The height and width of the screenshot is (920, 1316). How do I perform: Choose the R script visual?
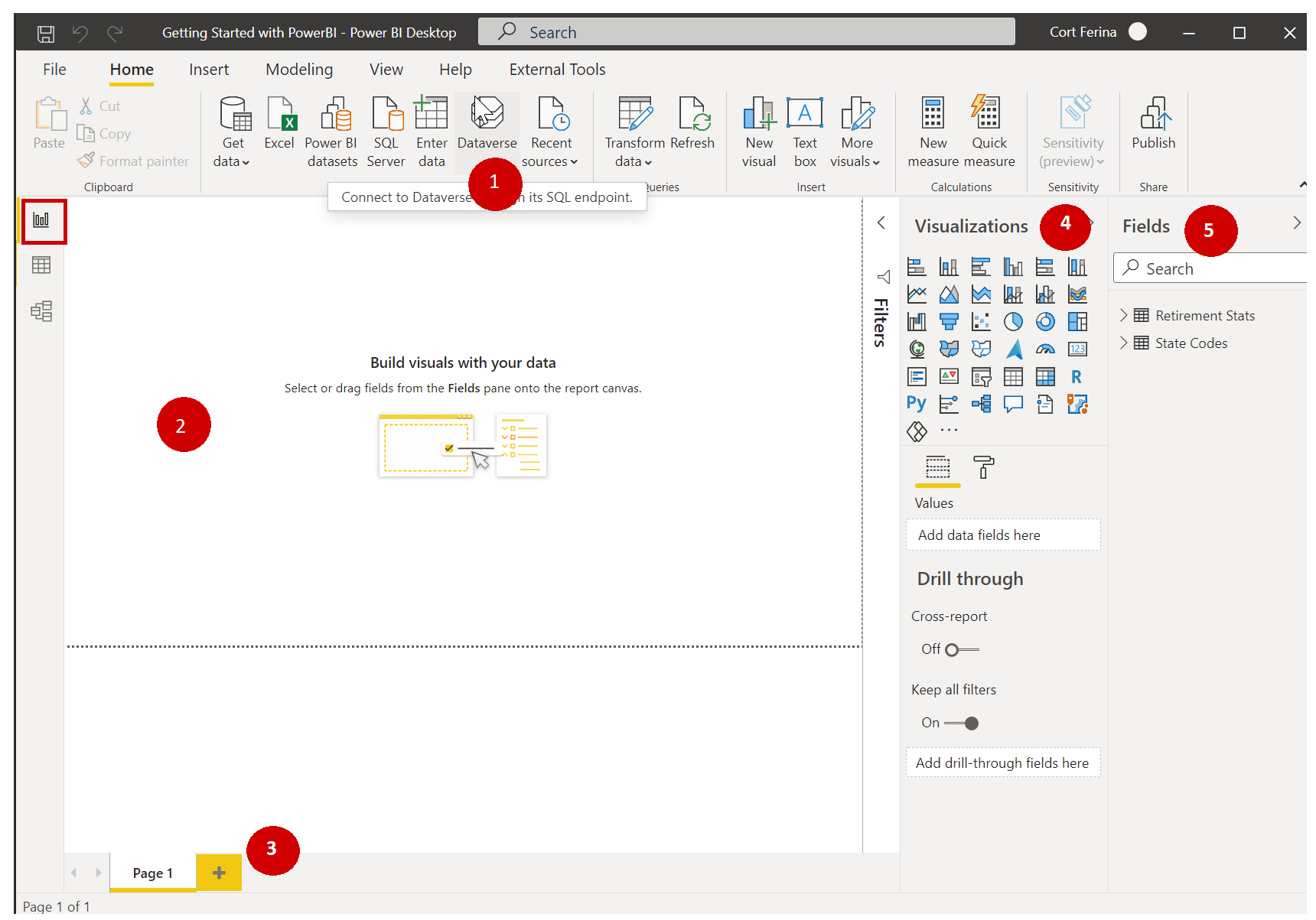(x=1077, y=377)
